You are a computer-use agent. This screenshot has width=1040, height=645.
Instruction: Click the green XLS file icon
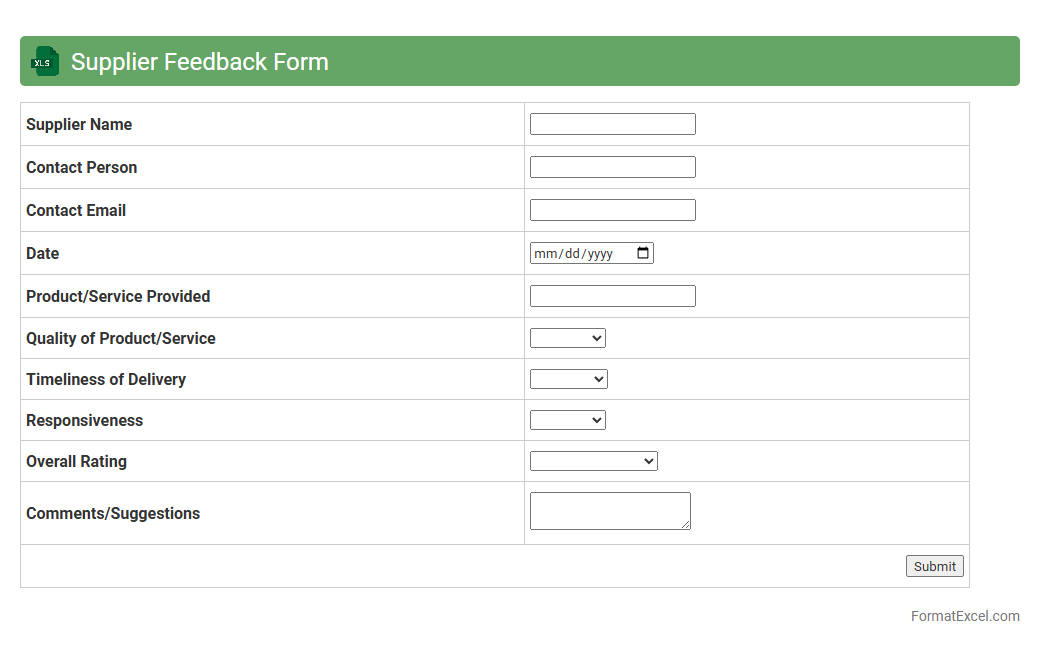[x=45, y=61]
